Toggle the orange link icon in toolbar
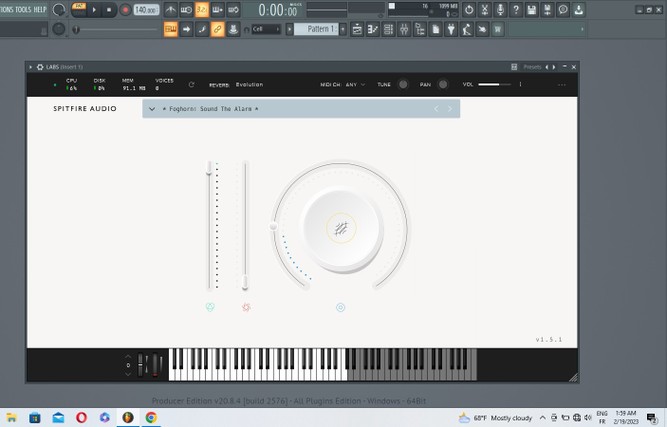Viewport: 667px width, 427px height. 217,29
